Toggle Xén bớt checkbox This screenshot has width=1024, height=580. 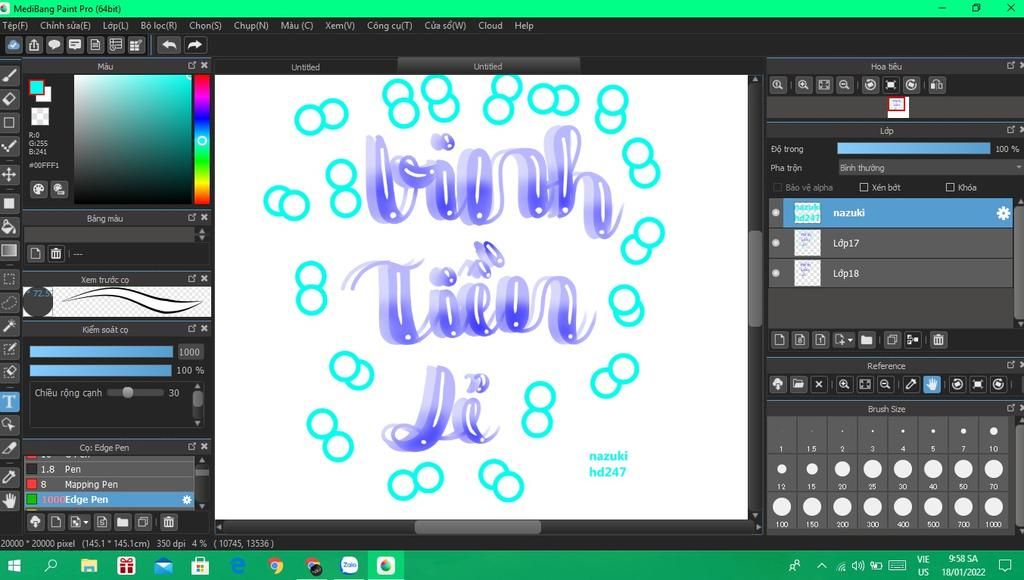click(863, 187)
